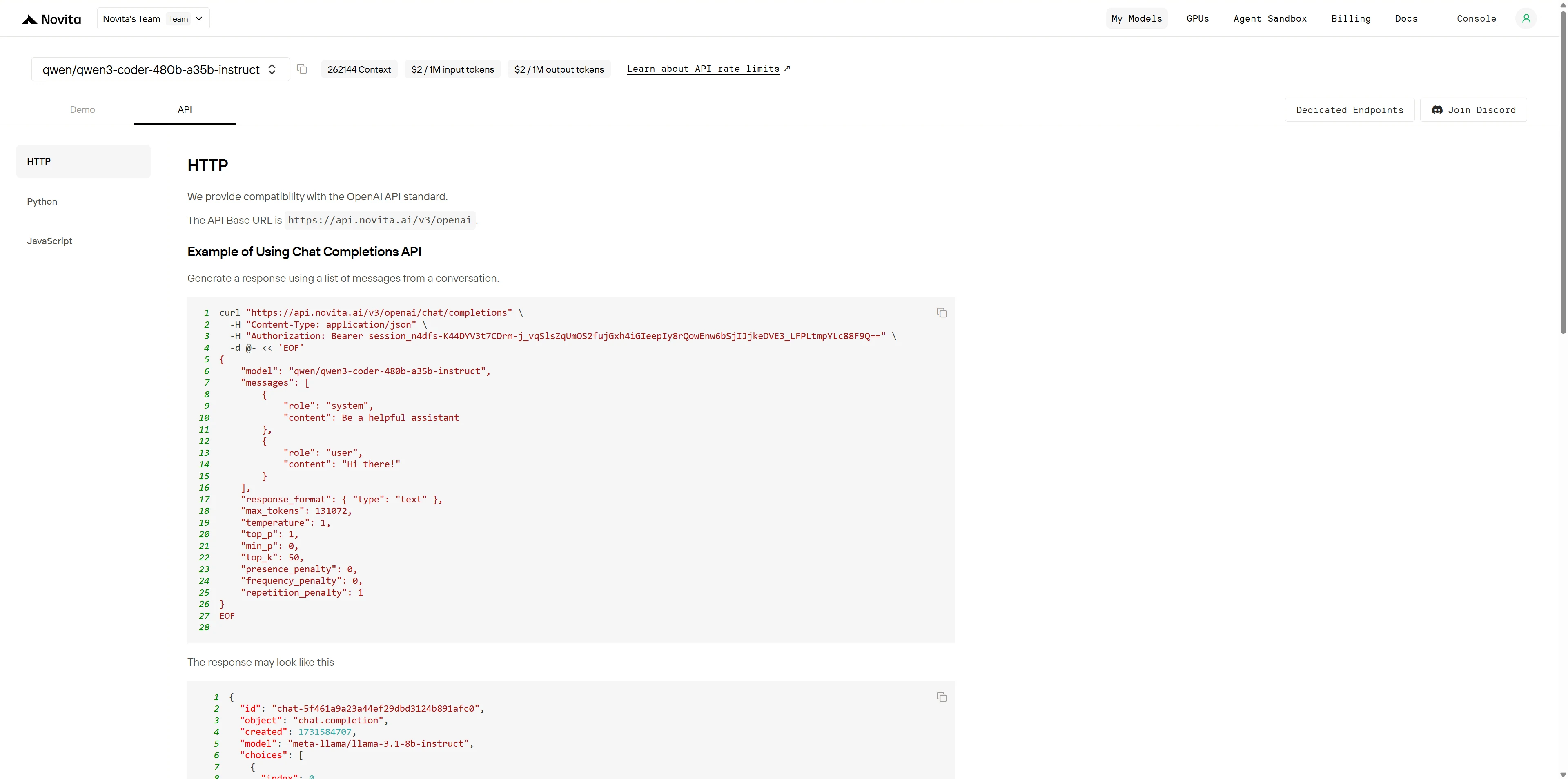This screenshot has width=1568, height=779.
Task: Select the API tab
Action: (x=185, y=109)
